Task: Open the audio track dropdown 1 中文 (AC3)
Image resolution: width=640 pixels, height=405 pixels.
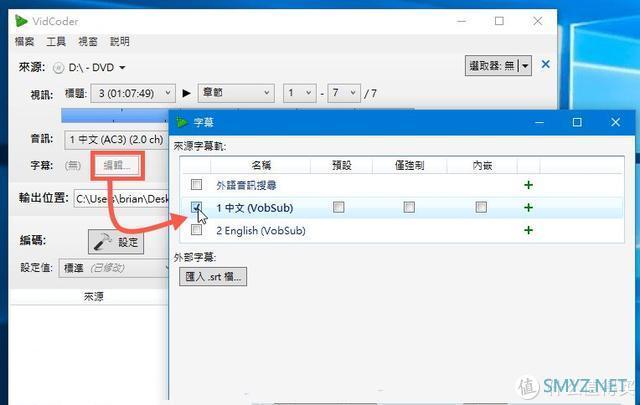Action: tap(116, 140)
